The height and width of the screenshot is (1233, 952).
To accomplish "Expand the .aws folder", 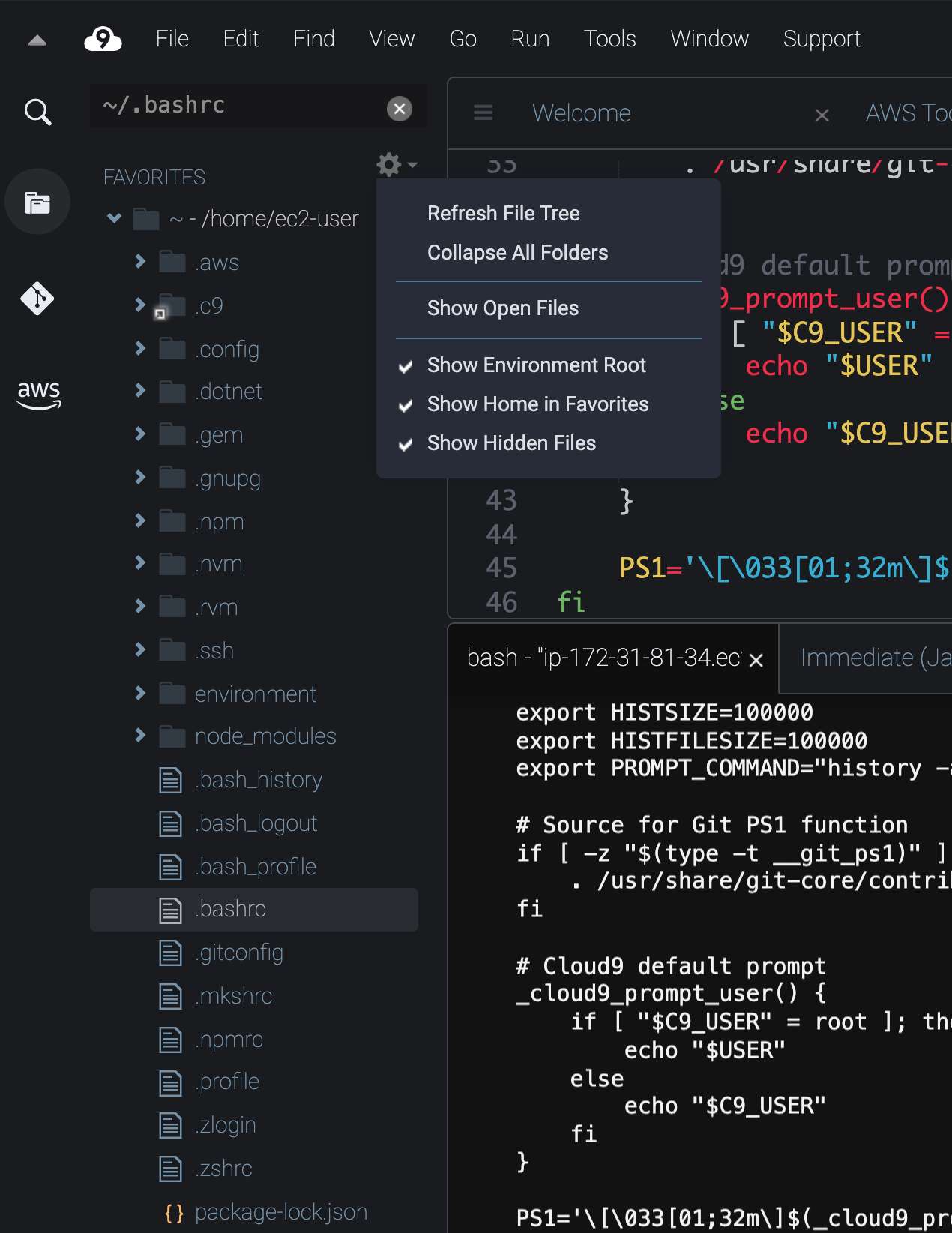I will (140, 261).
